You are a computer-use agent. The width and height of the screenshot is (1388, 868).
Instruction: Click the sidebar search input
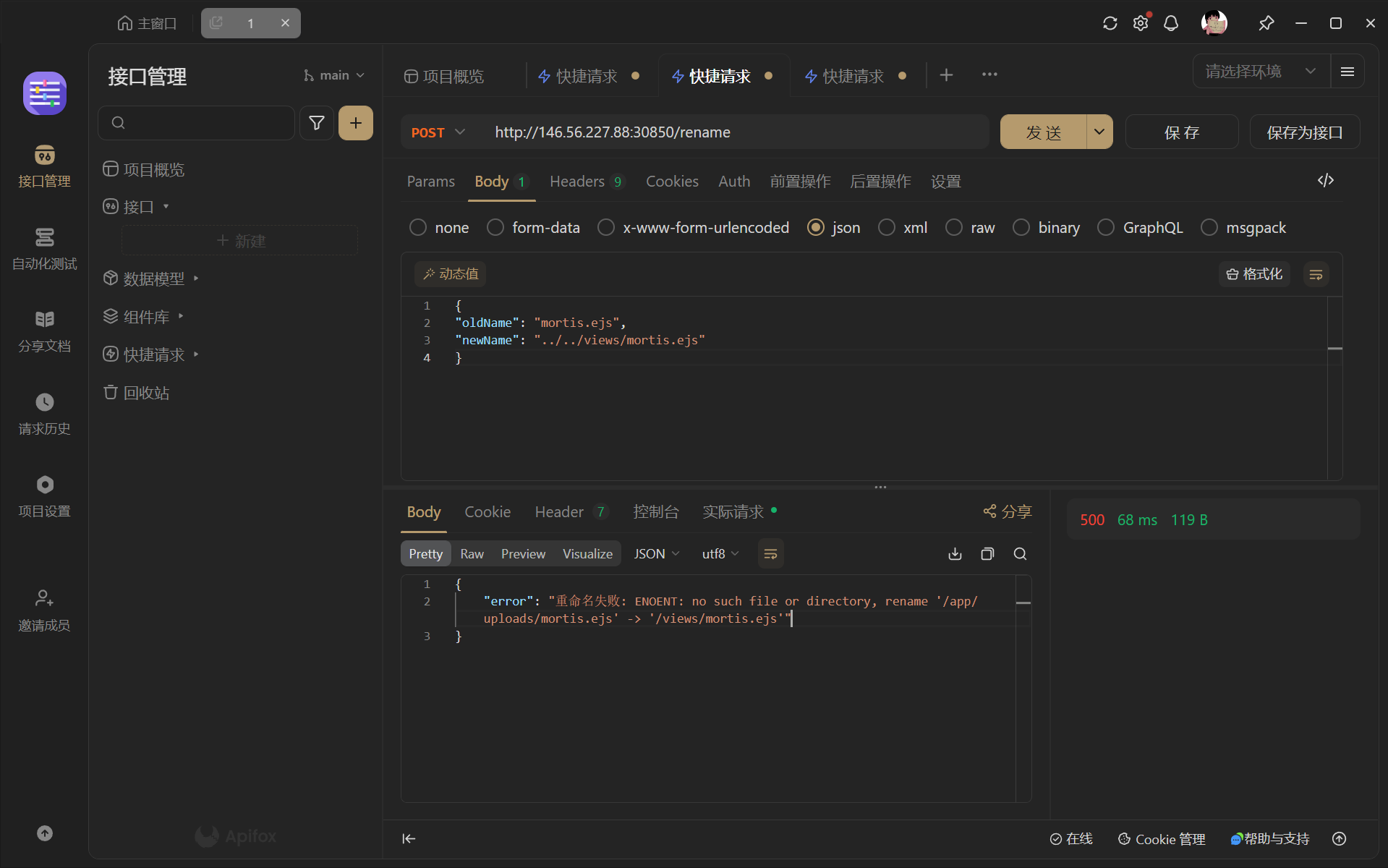tap(196, 123)
